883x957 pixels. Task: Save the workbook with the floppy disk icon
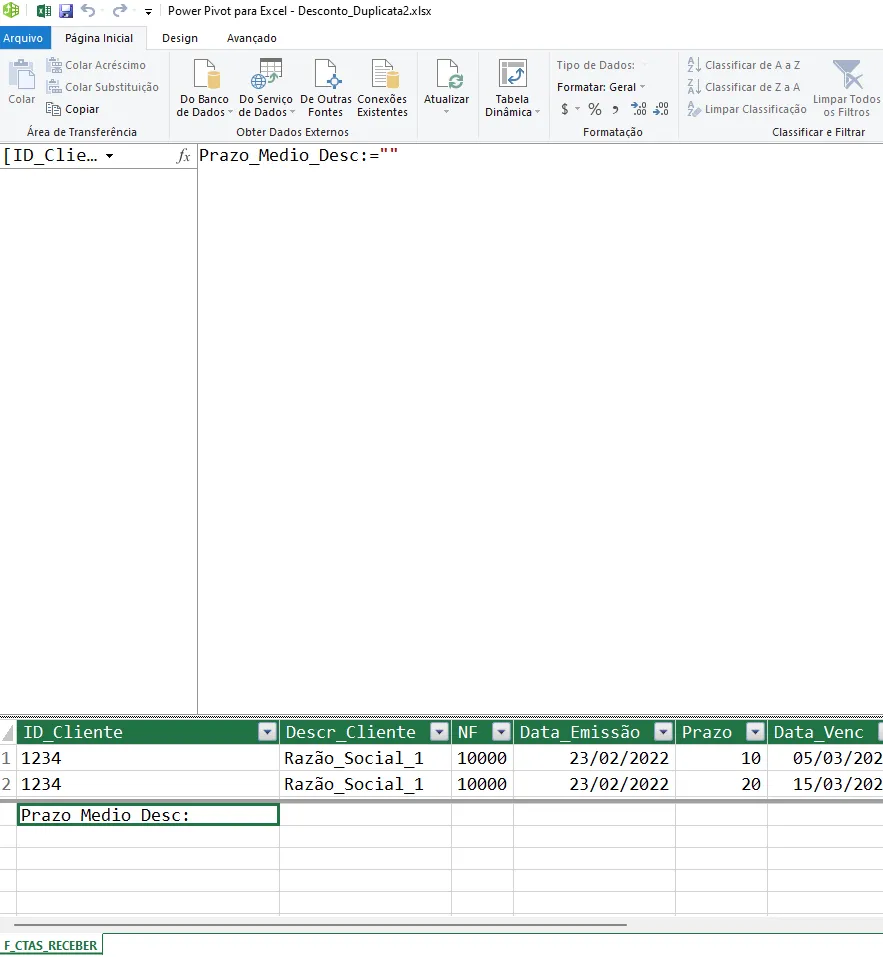[66, 11]
